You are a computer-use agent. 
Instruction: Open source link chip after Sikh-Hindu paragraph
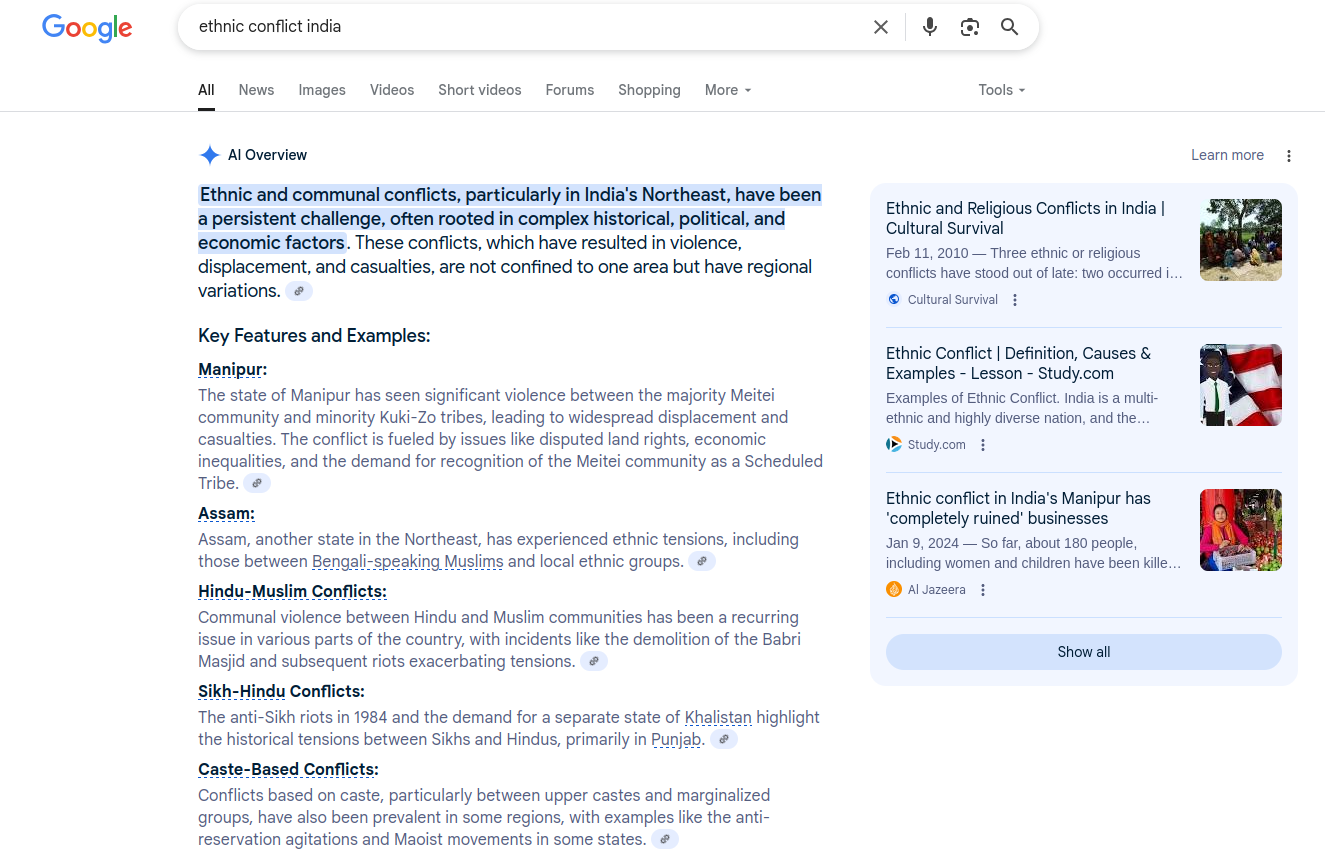click(x=724, y=739)
